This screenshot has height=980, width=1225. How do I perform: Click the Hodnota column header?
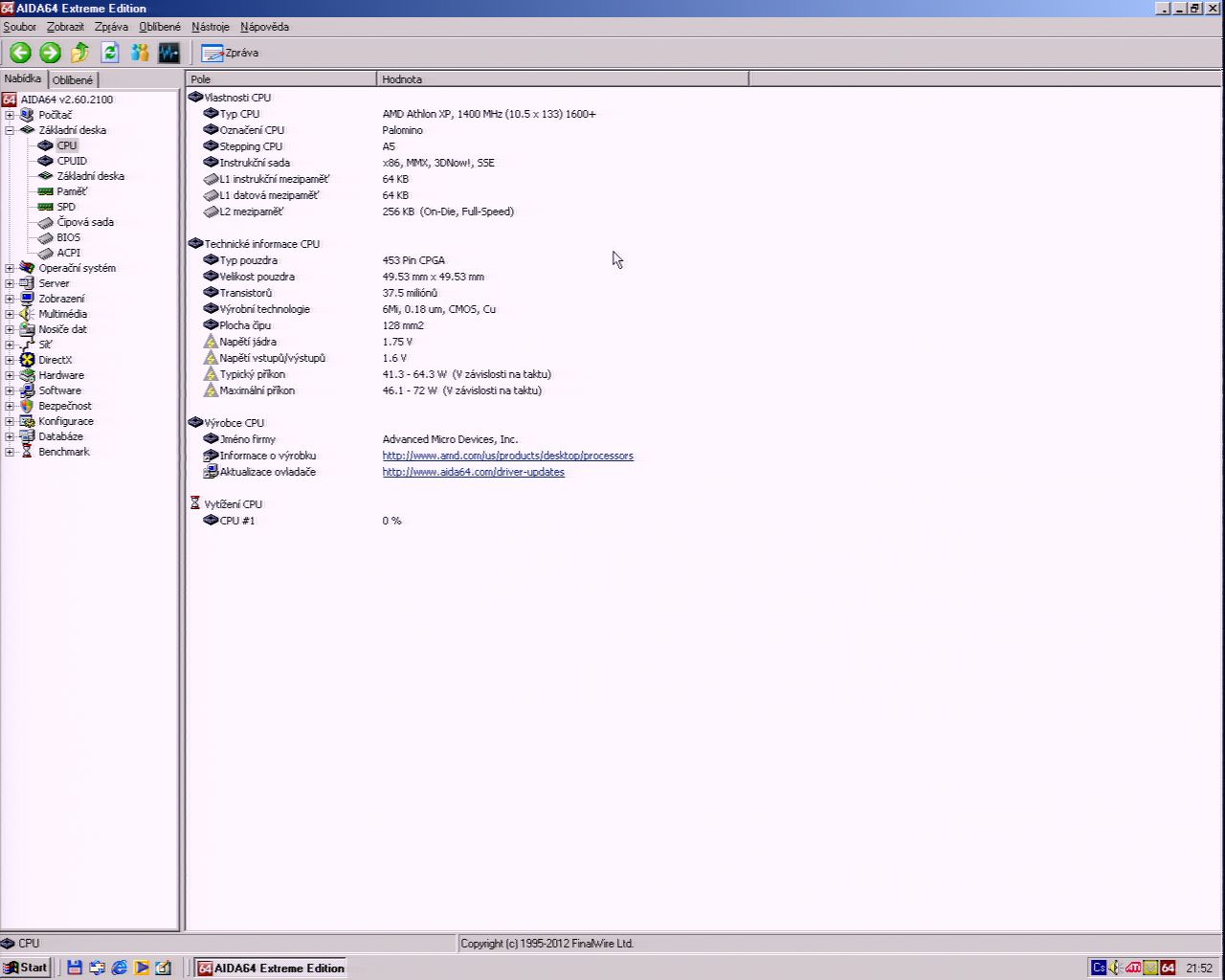click(563, 79)
